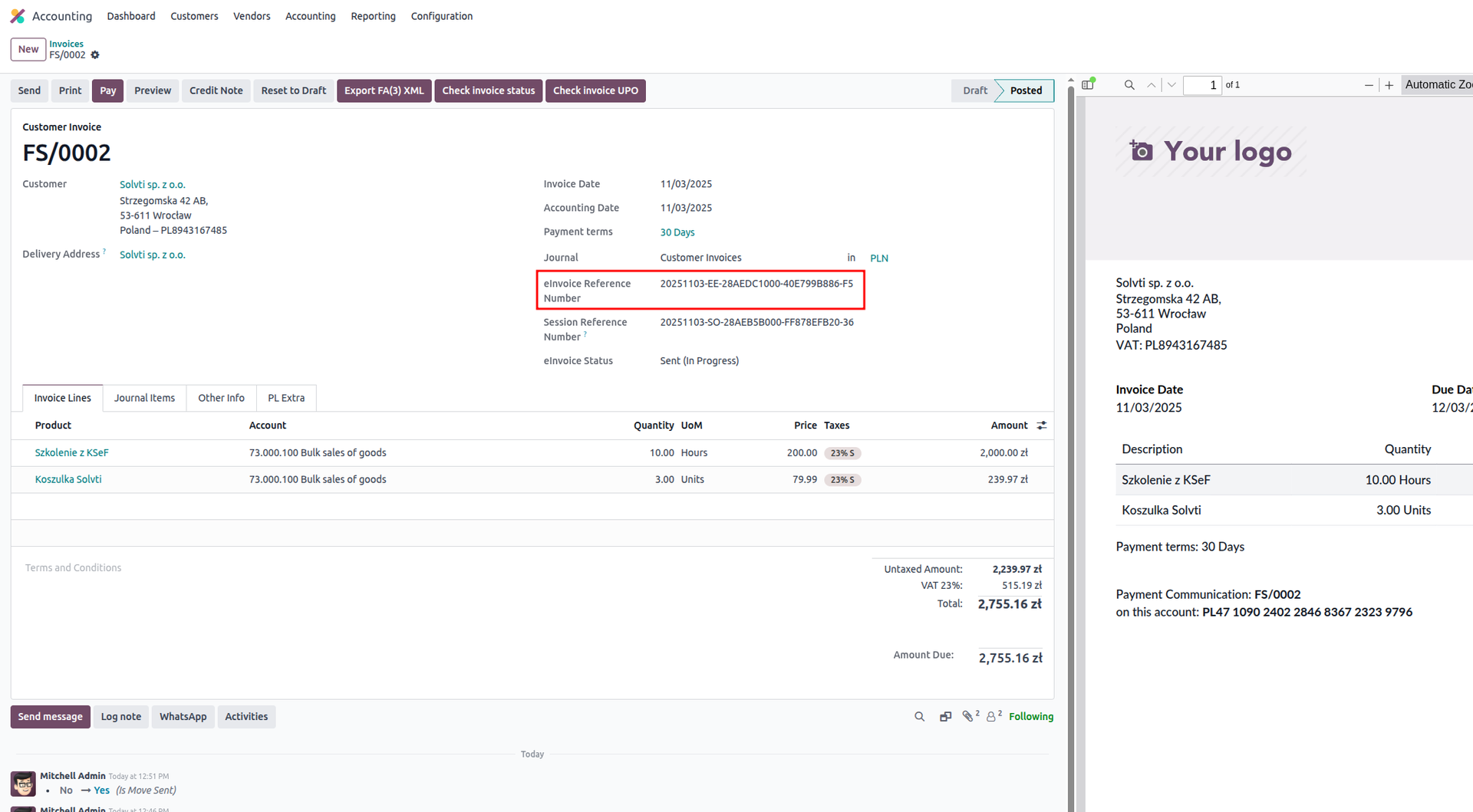Click the column settings icon next to Amount

click(x=1041, y=426)
